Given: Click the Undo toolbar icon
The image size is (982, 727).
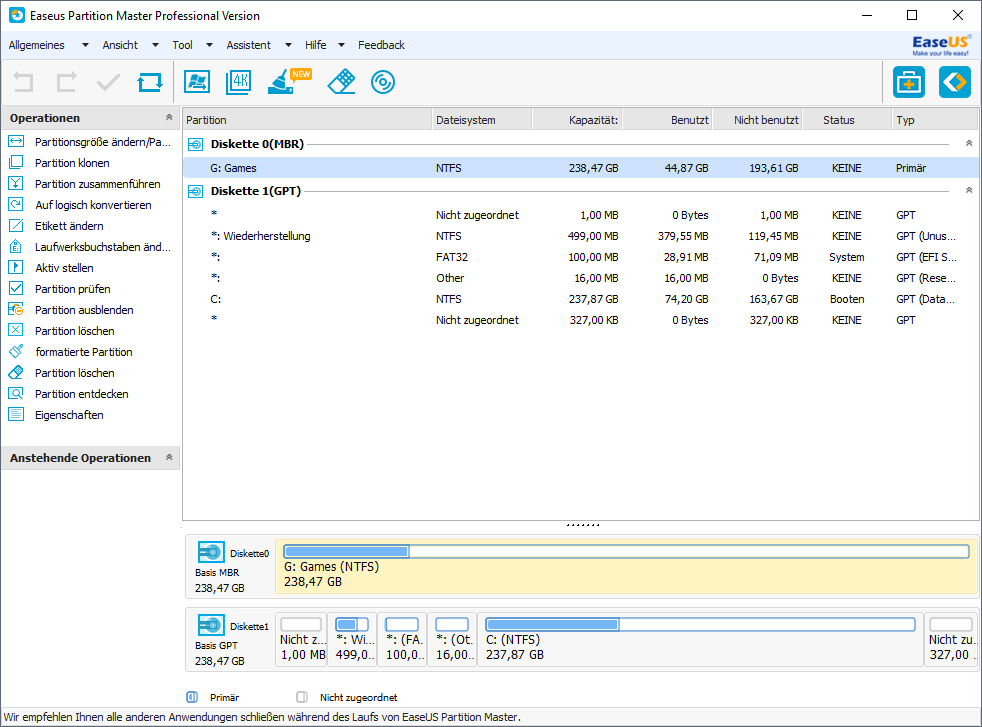Looking at the screenshot, I should [24, 82].
